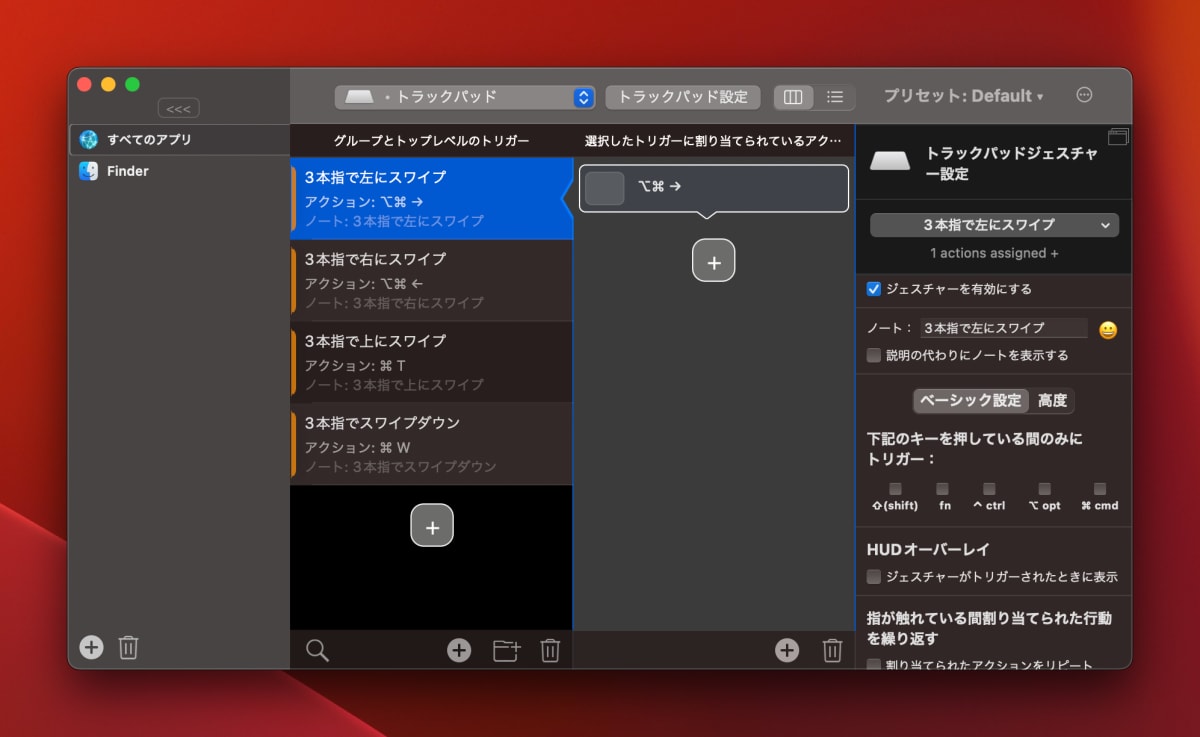
Task: Switch to column view layout icon
Action: point(793,97)
